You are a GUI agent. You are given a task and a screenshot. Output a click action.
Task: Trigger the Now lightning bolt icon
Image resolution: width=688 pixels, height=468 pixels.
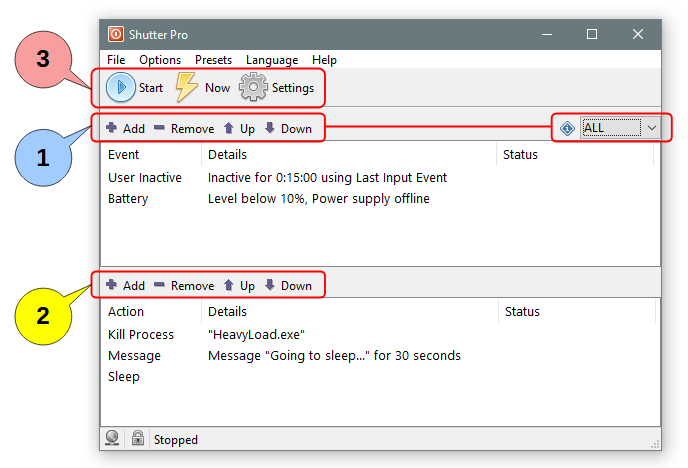click(x=187, y=88)
